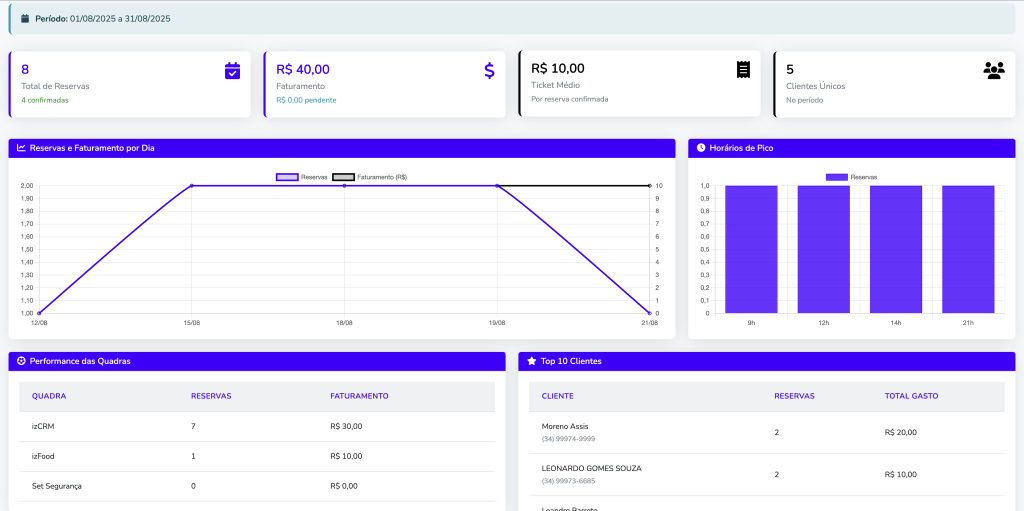The image size is (1024, 511).
Task: Click LEONARDO GOMES SOUZA in clients table
Action: coord(591,468)
